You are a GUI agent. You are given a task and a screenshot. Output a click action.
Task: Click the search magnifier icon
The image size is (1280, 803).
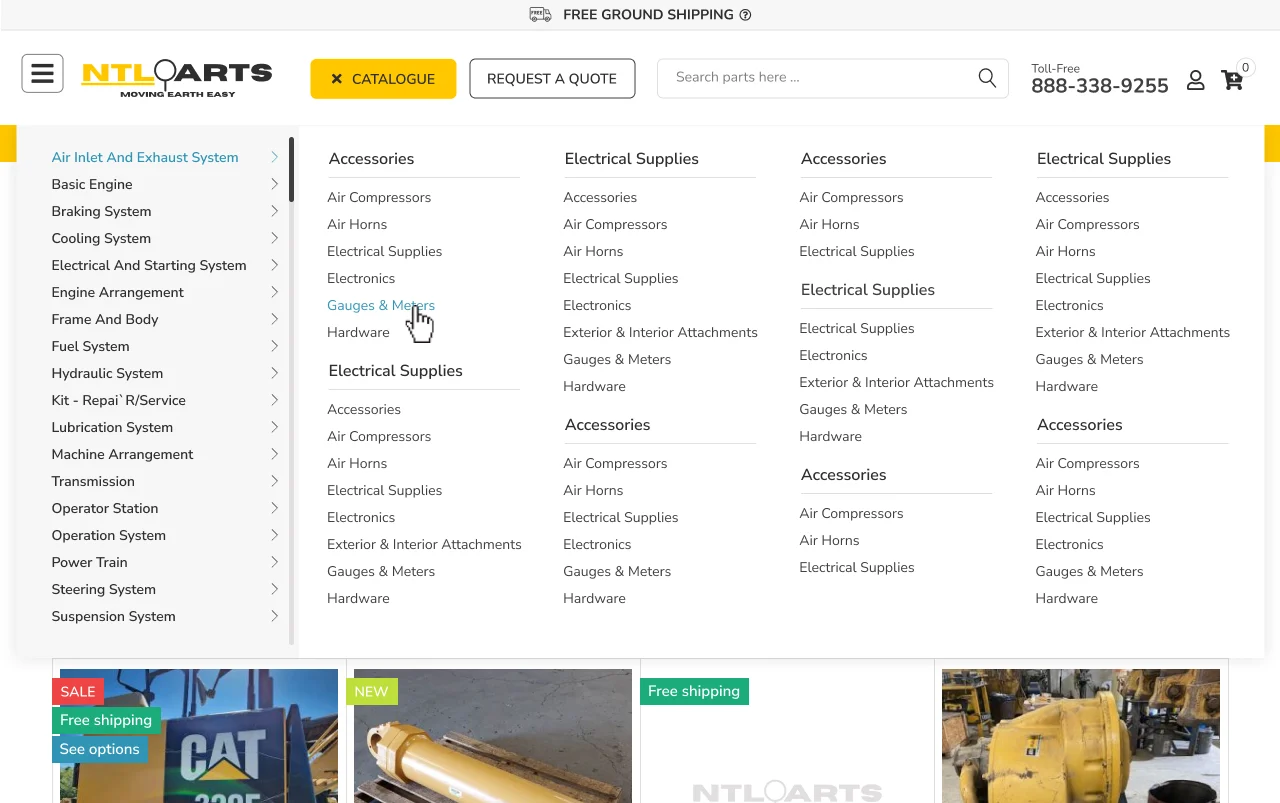pos(987,78)
